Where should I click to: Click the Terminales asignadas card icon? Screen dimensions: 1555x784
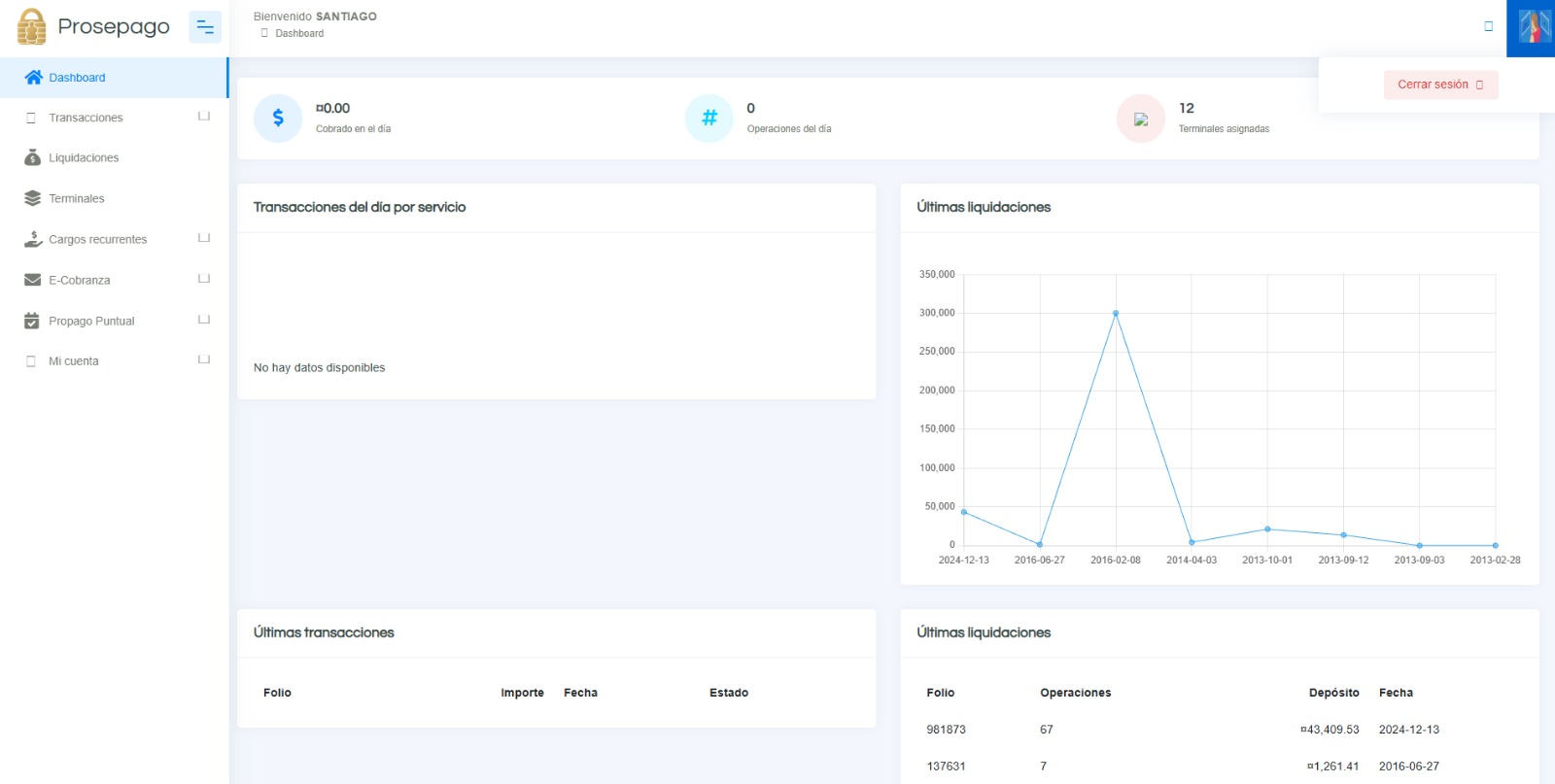coord(1141,119)
